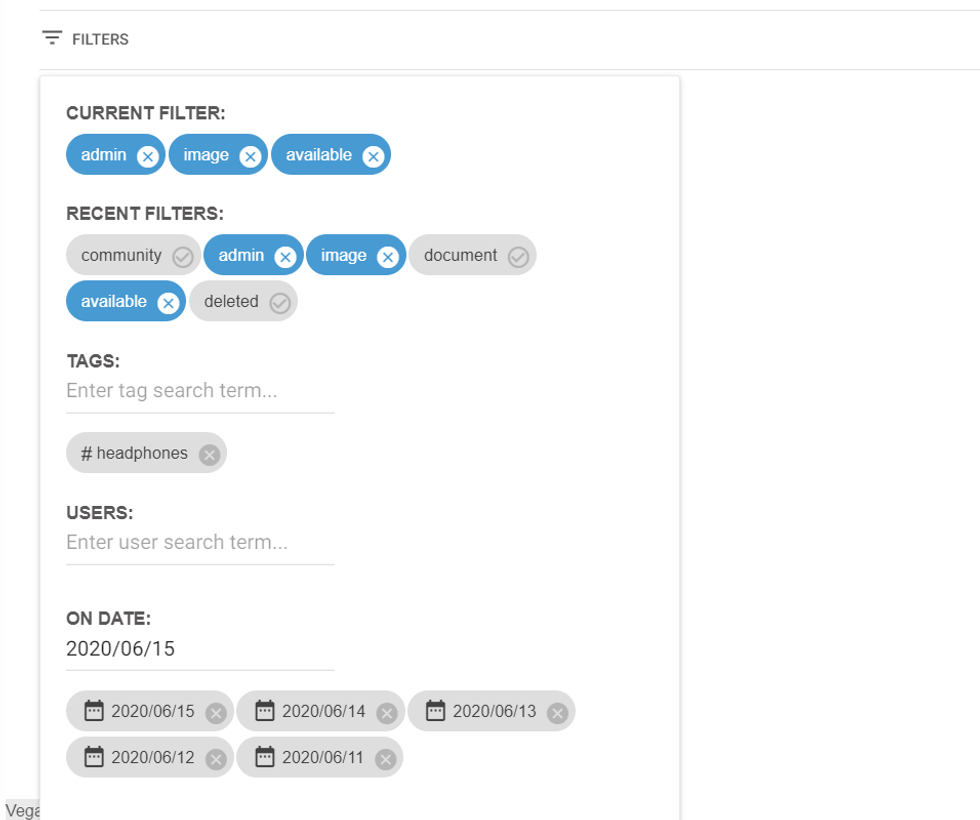
Task: Focus the tag search term field
Action: 200,391
